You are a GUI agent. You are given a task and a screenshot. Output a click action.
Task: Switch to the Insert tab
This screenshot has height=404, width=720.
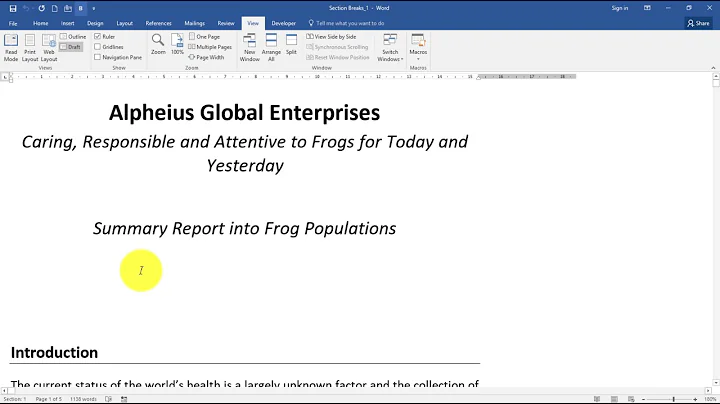click(x=68, y=23)
